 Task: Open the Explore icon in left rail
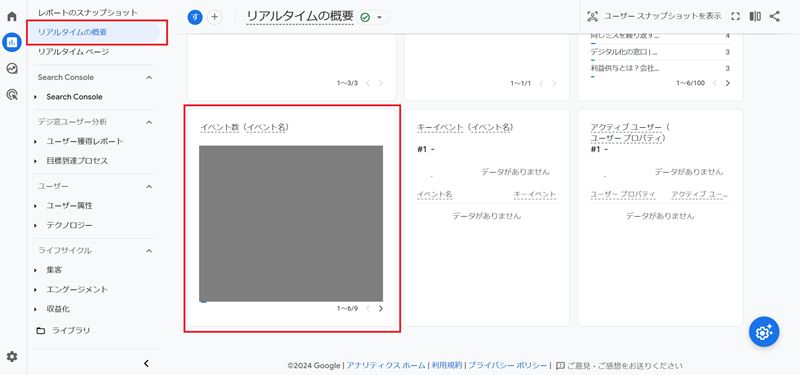point(12,68)
